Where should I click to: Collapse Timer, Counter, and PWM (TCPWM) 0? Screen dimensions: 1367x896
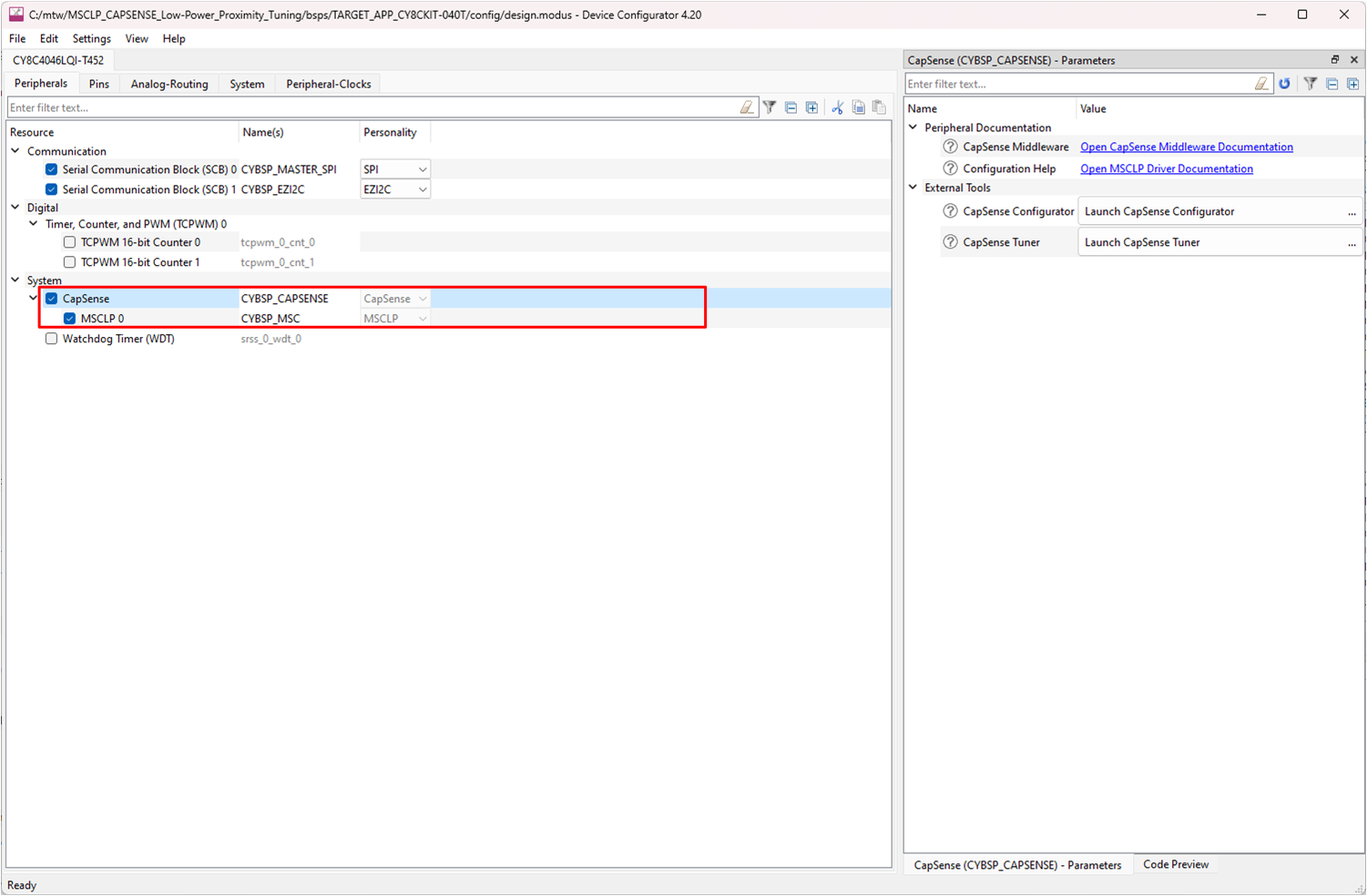34,224
